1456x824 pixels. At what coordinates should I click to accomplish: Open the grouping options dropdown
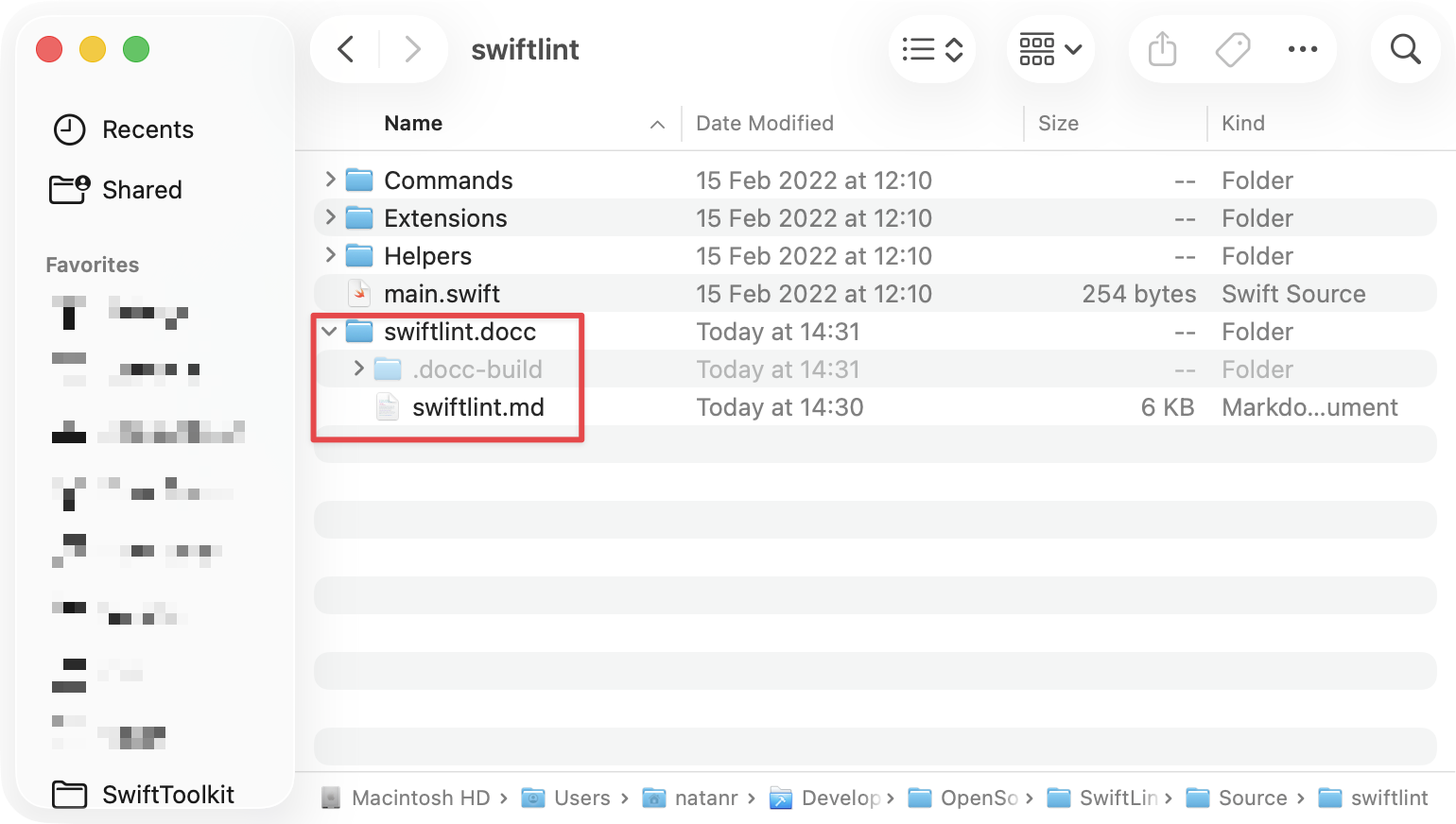1049,49
